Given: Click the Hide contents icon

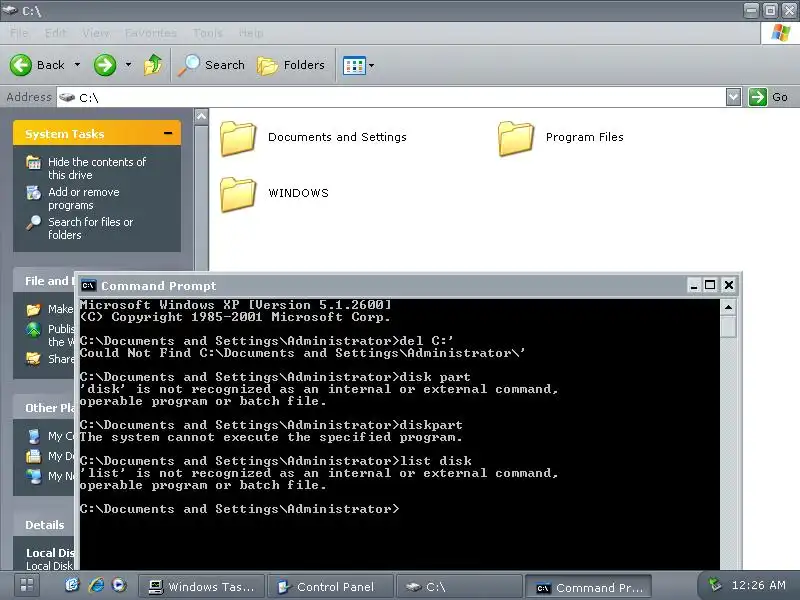Looking at the screenshot, I should point(34,162).
